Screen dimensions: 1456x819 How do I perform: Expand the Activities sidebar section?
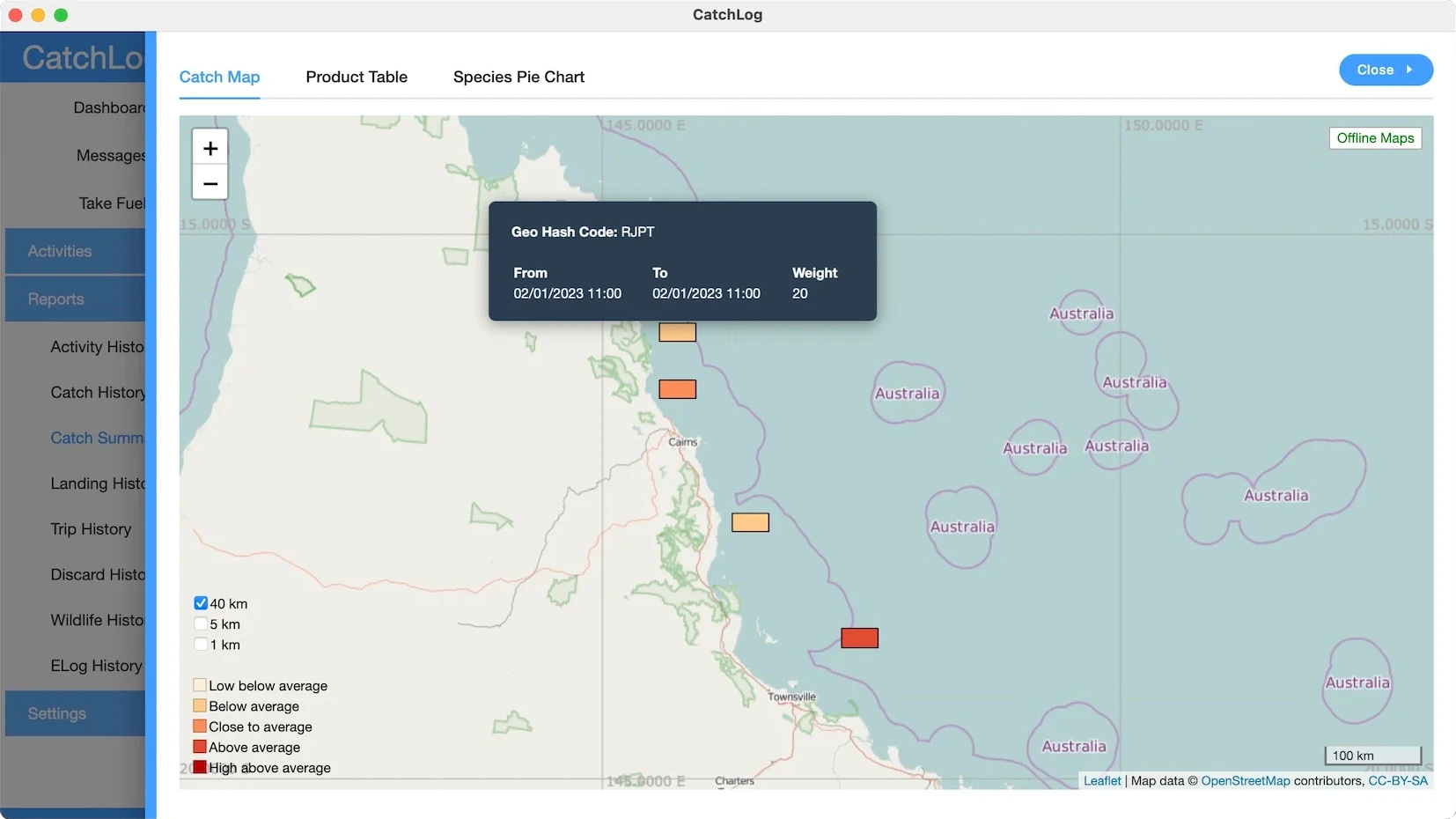tap(75, 251)
